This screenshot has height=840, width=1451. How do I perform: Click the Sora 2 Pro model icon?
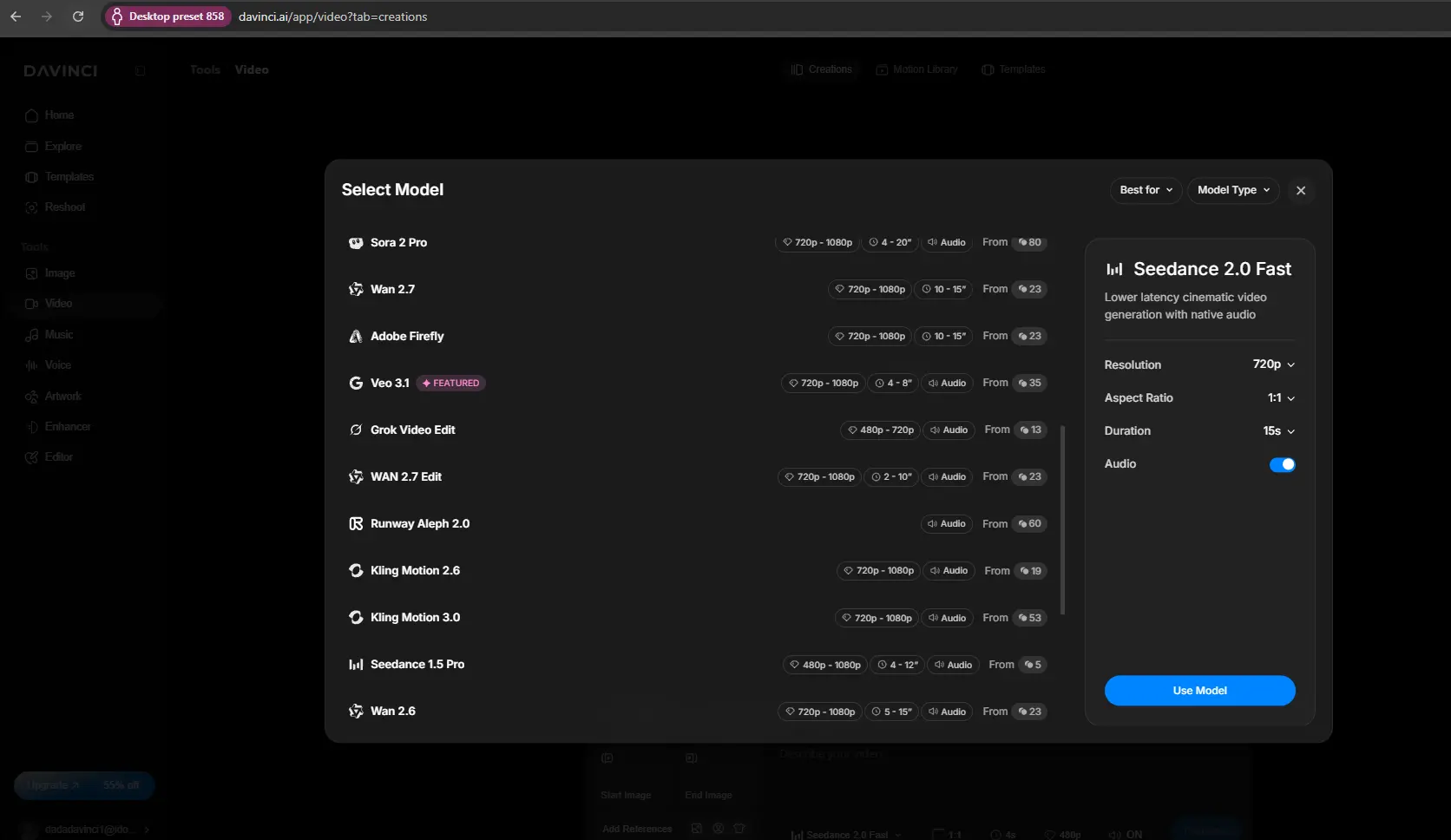[356, 243]
